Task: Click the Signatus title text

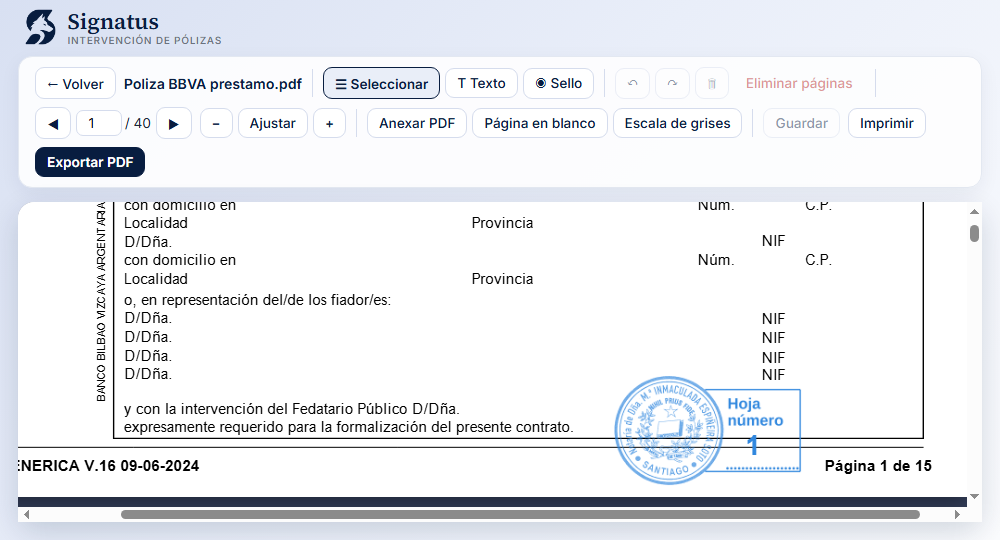Action: coord(113,22)
